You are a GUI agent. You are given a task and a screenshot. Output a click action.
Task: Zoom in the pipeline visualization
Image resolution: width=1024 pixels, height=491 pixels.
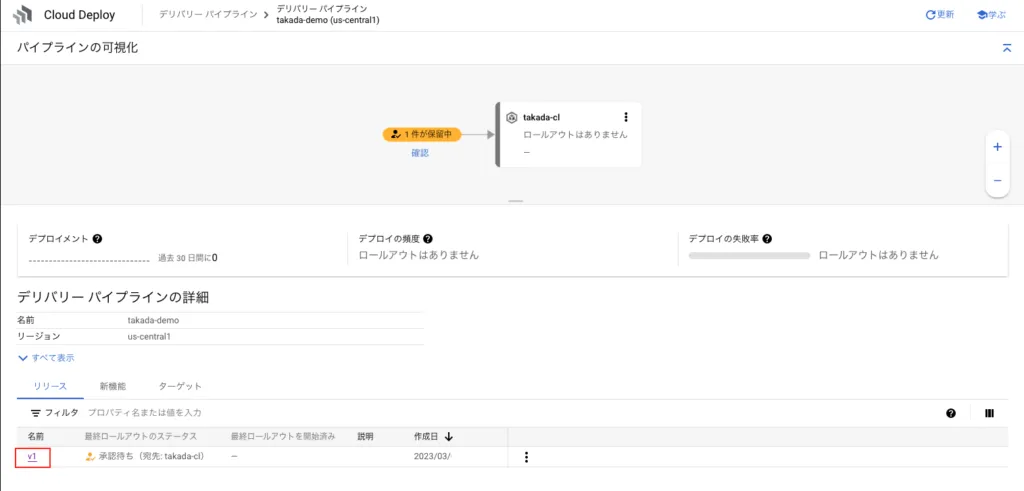click(x=997, y=148)
